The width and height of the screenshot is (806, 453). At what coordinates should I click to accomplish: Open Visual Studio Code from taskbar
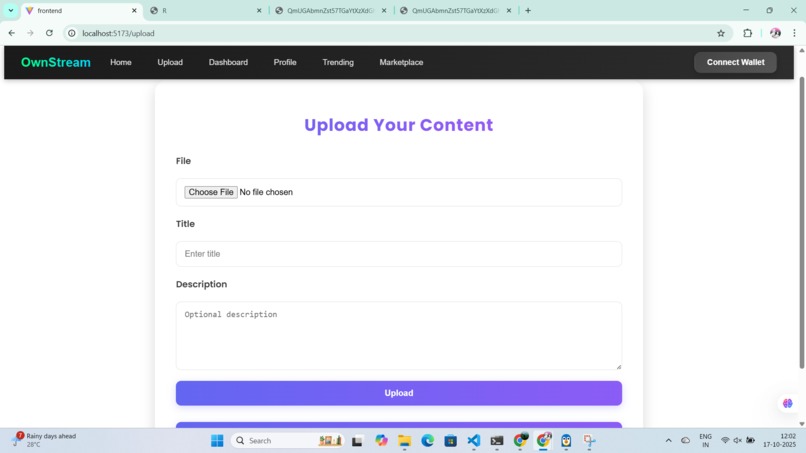(x=474, y=441)
